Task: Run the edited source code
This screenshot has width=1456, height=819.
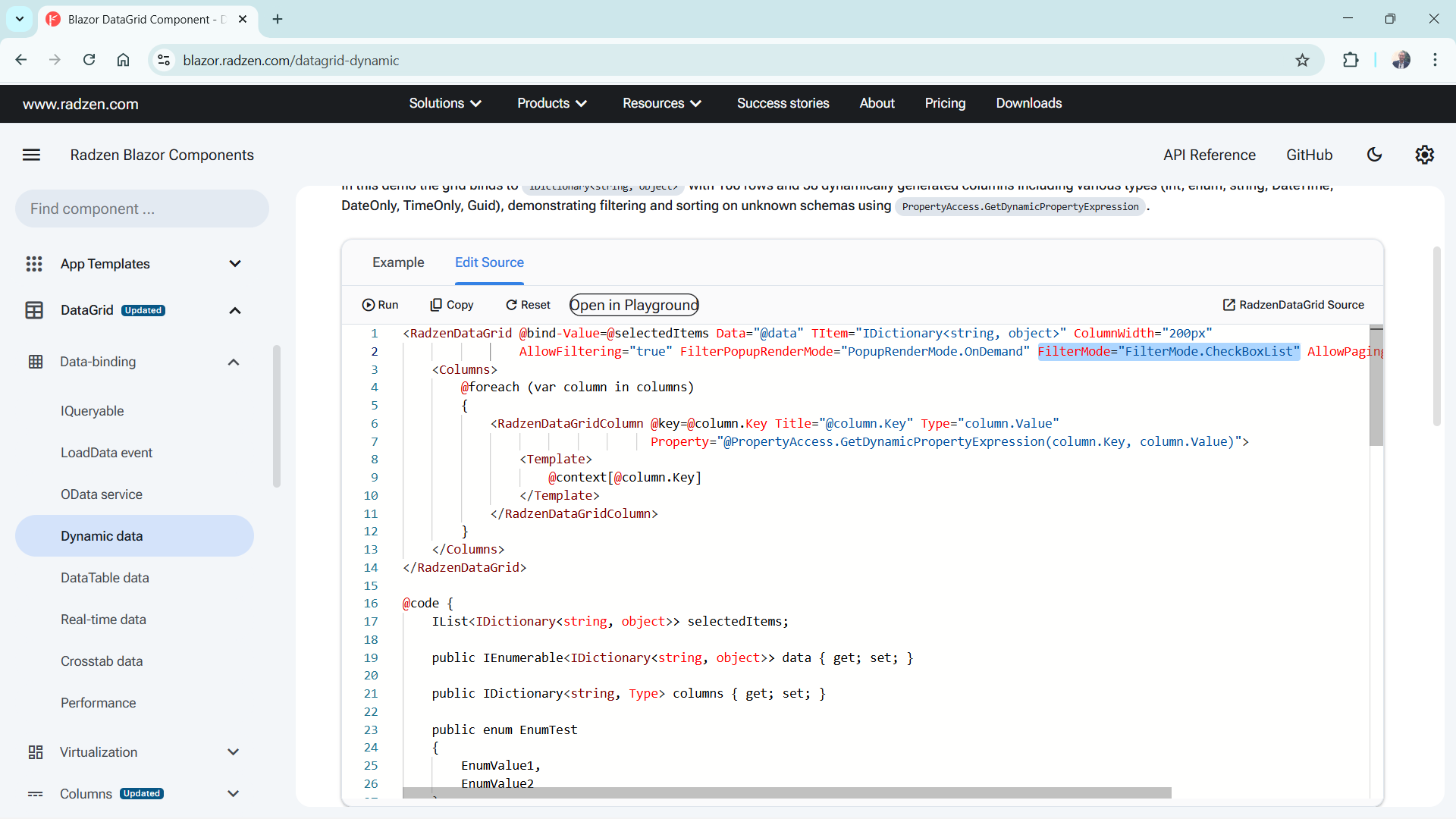Action: coord(380,305)
